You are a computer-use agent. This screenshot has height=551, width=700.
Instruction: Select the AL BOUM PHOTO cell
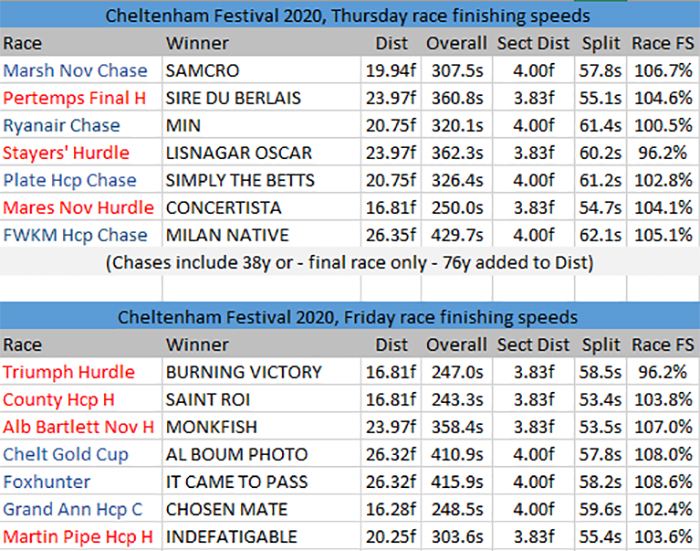(x=237, y=454)
